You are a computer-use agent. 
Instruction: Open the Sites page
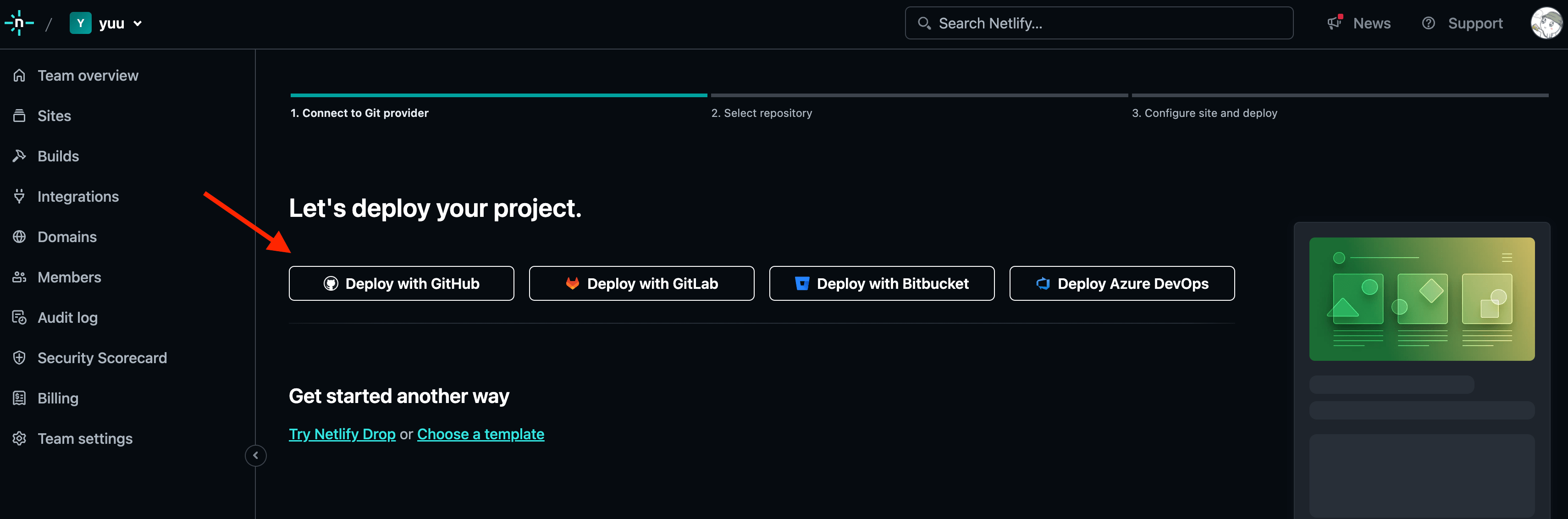54,116
